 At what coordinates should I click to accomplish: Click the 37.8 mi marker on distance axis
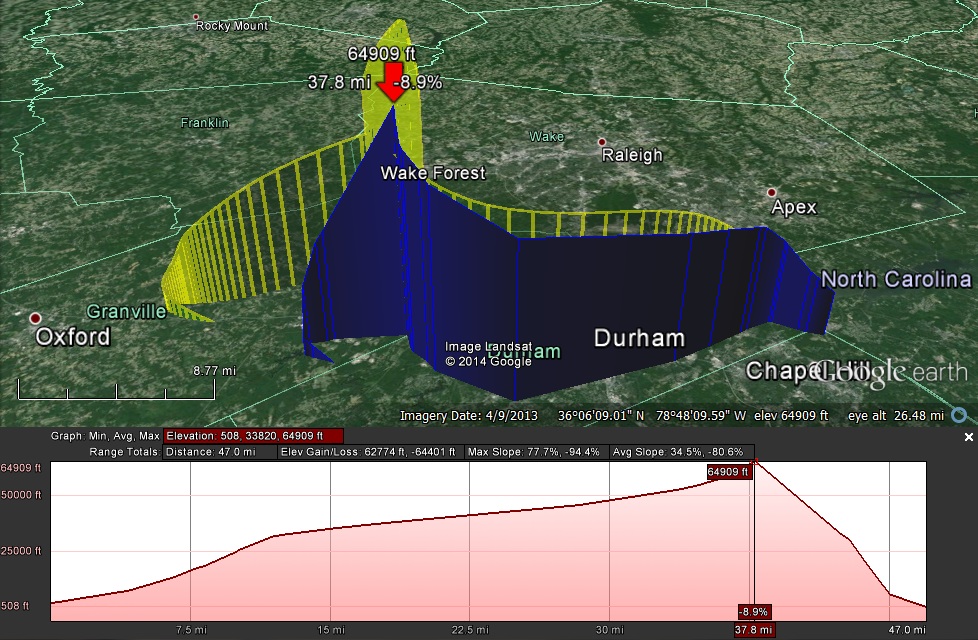[753, 630]
